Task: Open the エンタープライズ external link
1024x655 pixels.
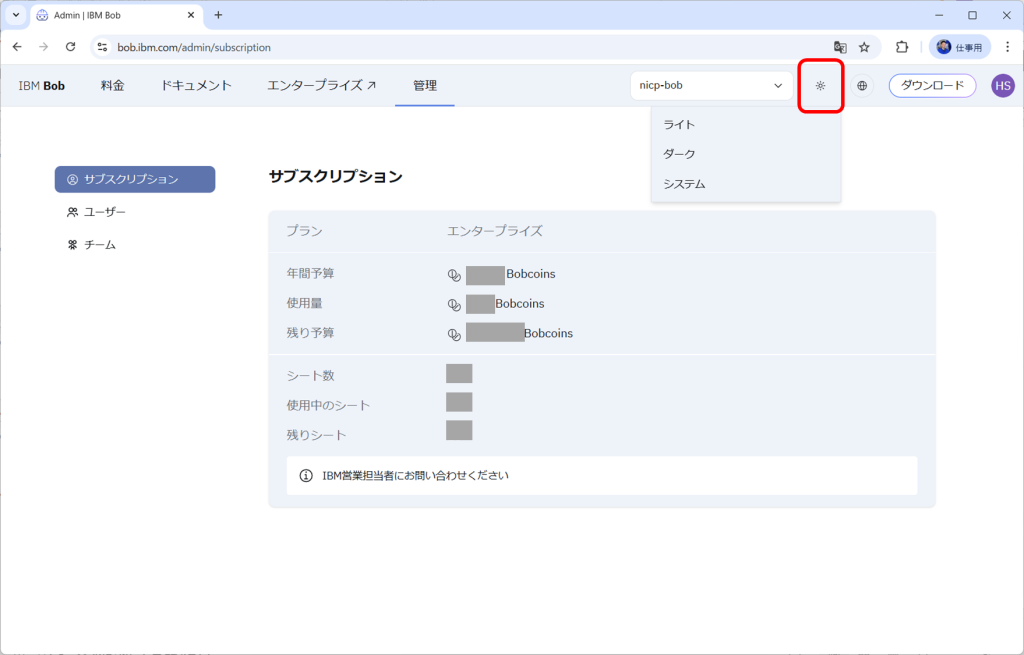Action: coord(321,86)
